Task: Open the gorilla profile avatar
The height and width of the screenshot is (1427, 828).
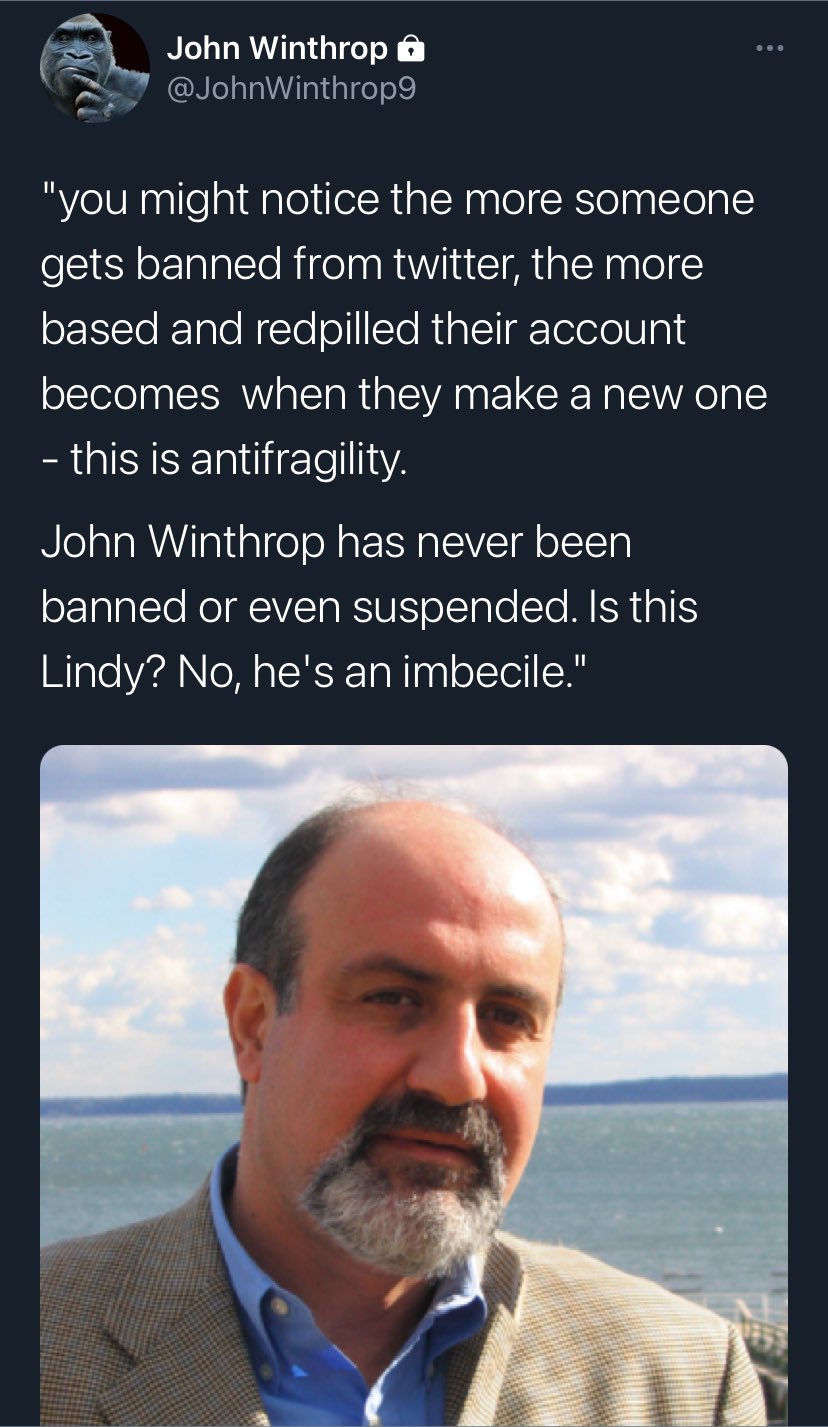Action: coord(94,68)
